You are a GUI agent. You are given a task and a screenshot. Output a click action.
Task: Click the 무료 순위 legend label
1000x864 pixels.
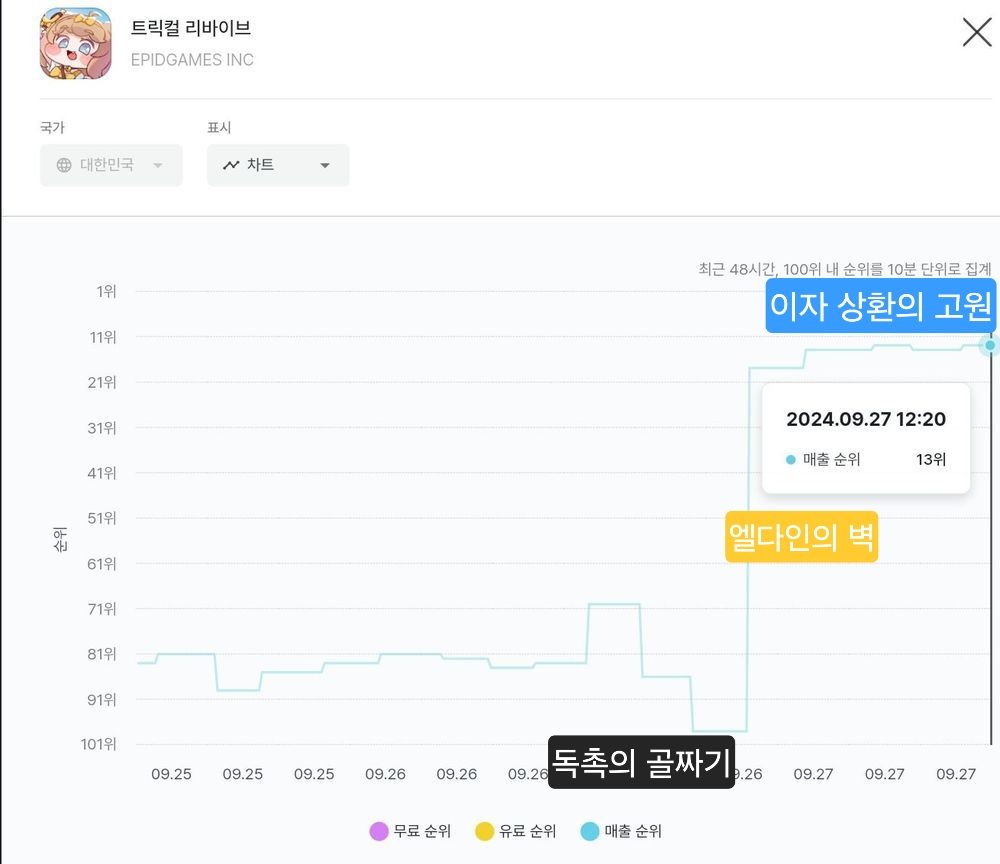coord(422,831)
